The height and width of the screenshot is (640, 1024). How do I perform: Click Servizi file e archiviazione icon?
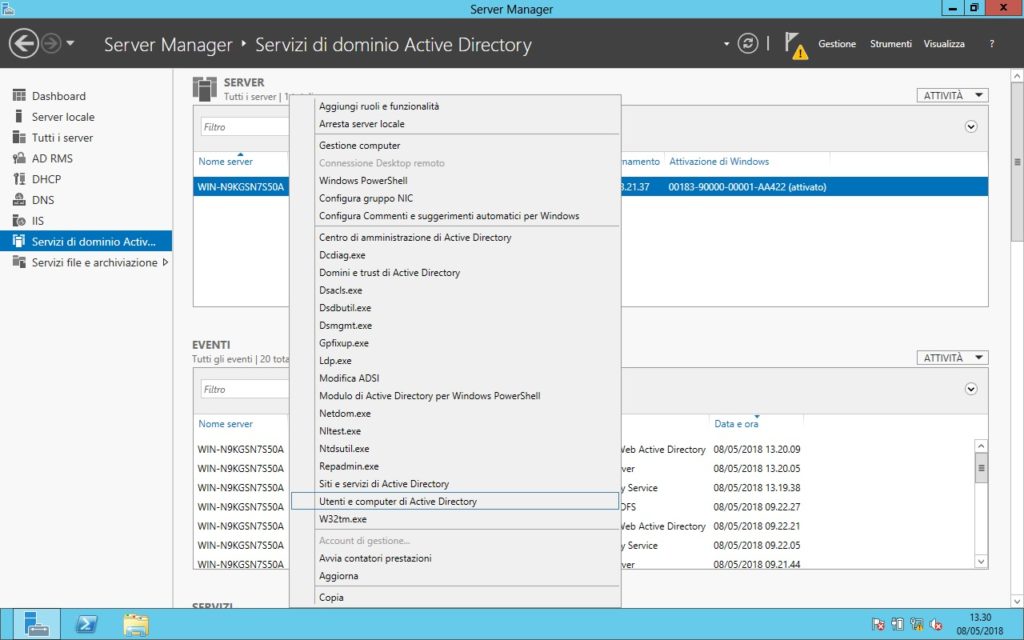click(19, 262)
